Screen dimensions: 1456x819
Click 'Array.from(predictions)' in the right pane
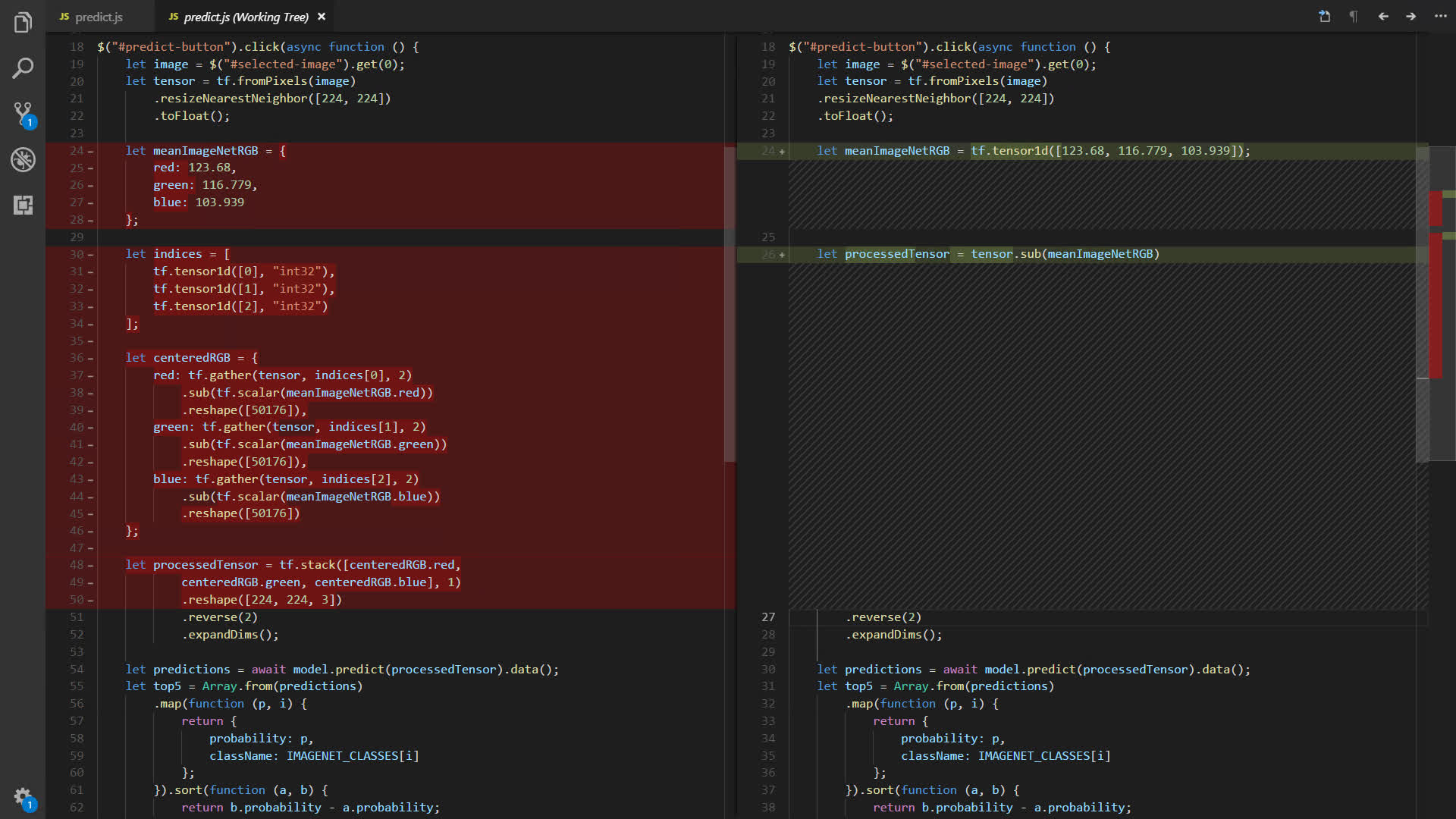click(974, 686)
